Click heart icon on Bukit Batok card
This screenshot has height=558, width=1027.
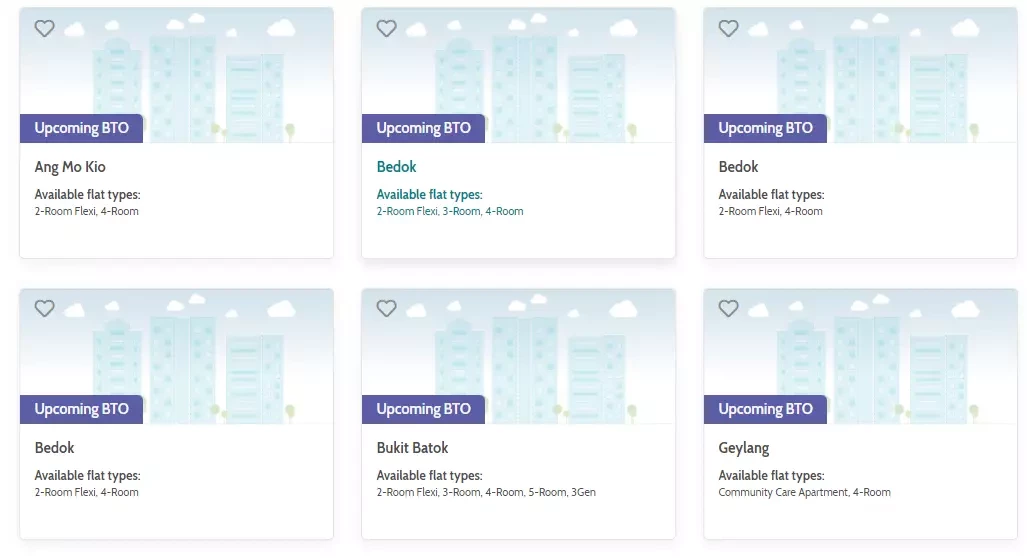tap(386, 308)
